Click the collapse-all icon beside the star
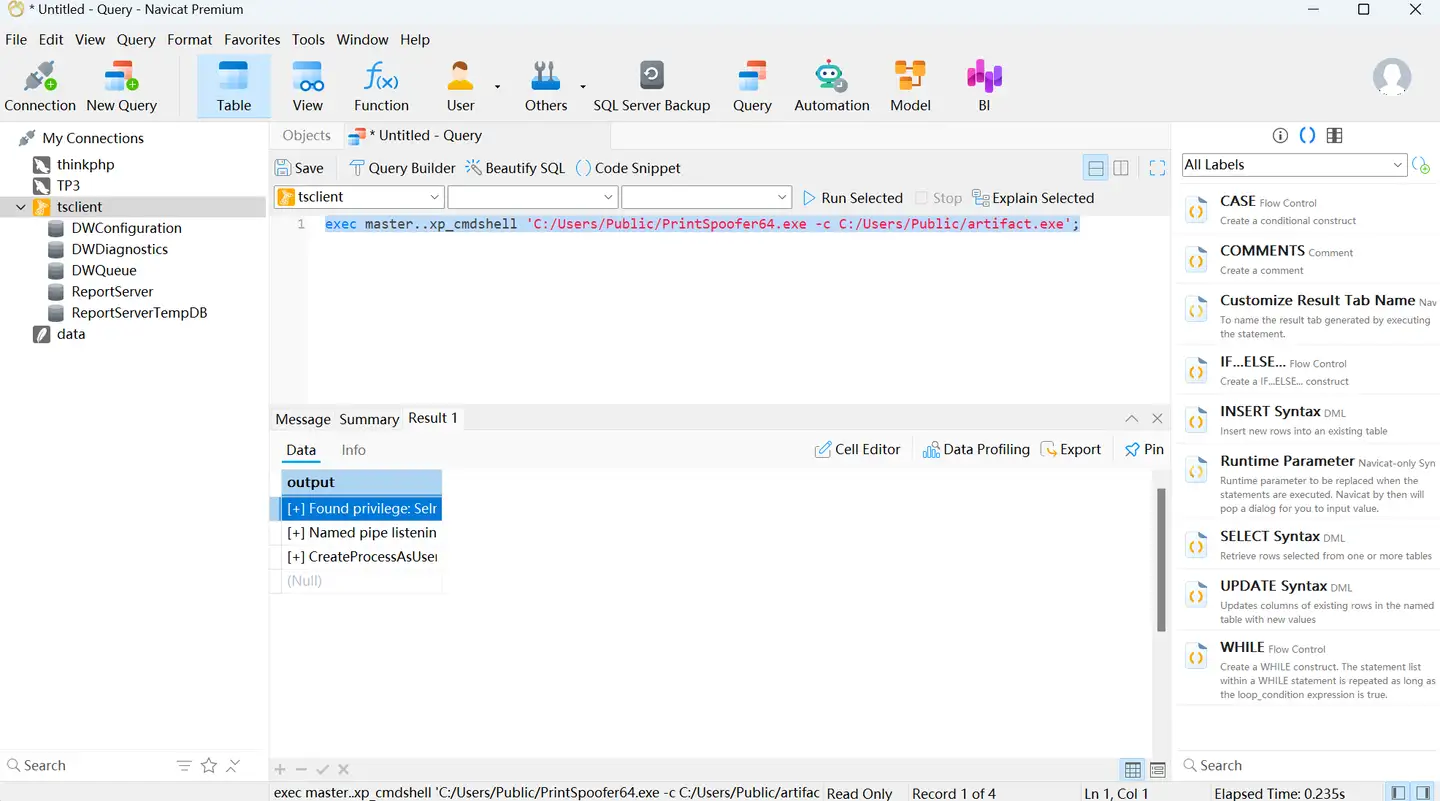The height and width of the screenshot is (801, 1440). point(233,766)
